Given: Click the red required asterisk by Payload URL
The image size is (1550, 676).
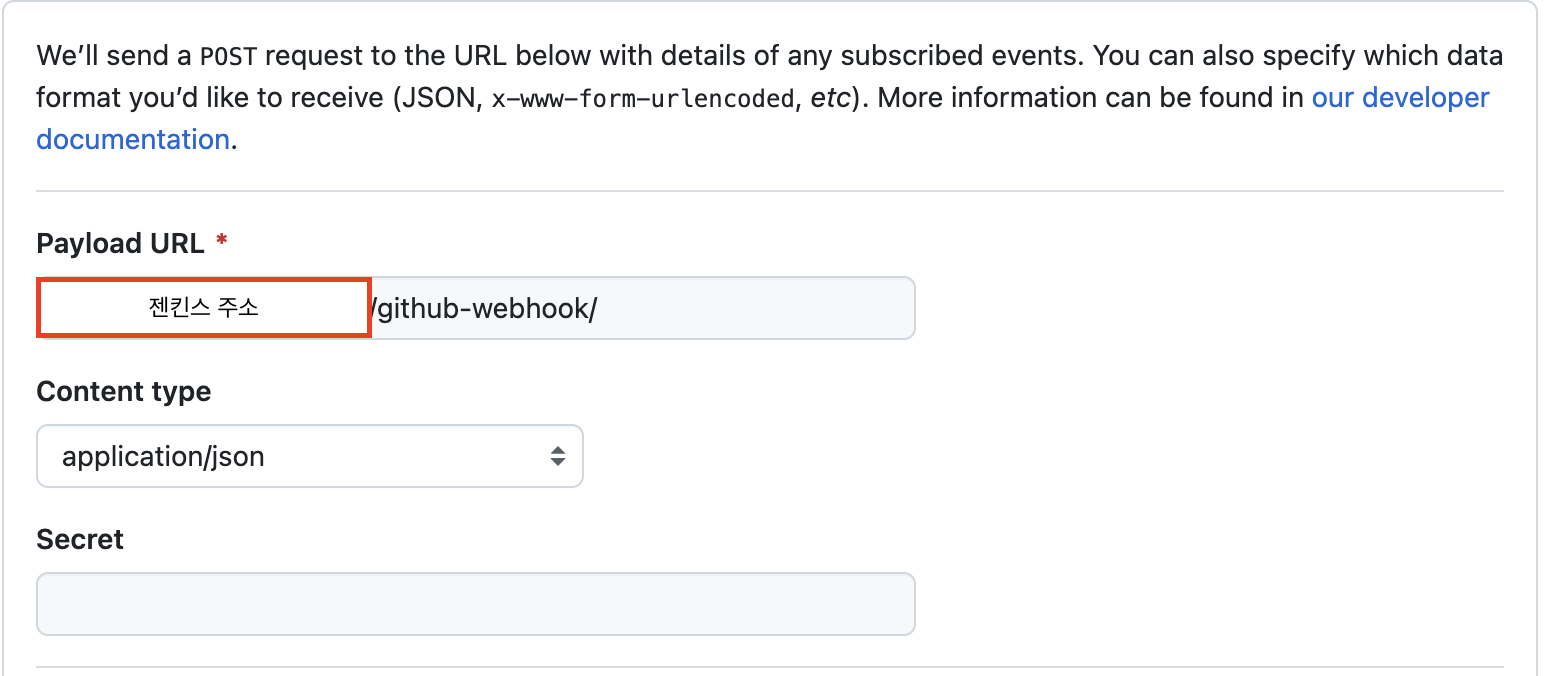Looking at the screenshot, I should point(221,242).
